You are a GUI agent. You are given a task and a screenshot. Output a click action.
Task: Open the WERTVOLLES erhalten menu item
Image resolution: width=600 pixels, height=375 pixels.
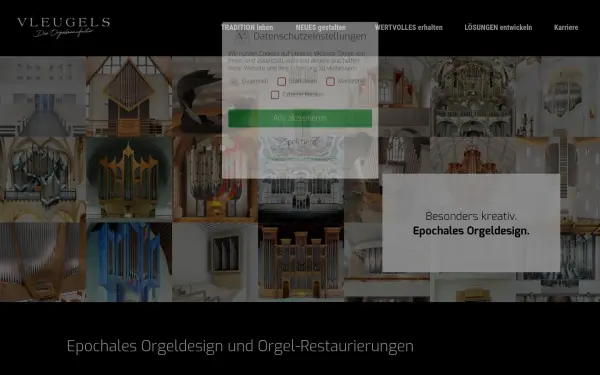tap(408, 28)
